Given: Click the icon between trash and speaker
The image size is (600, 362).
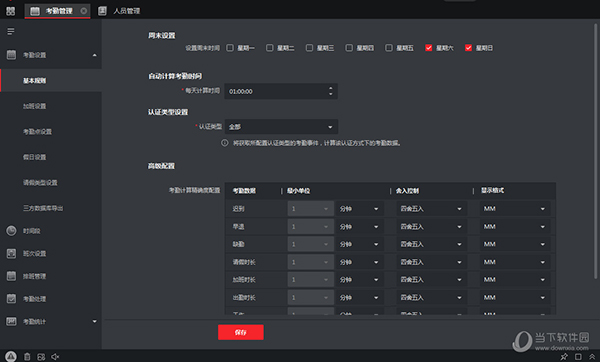Looking at the screenshot, I should (41, 357).
